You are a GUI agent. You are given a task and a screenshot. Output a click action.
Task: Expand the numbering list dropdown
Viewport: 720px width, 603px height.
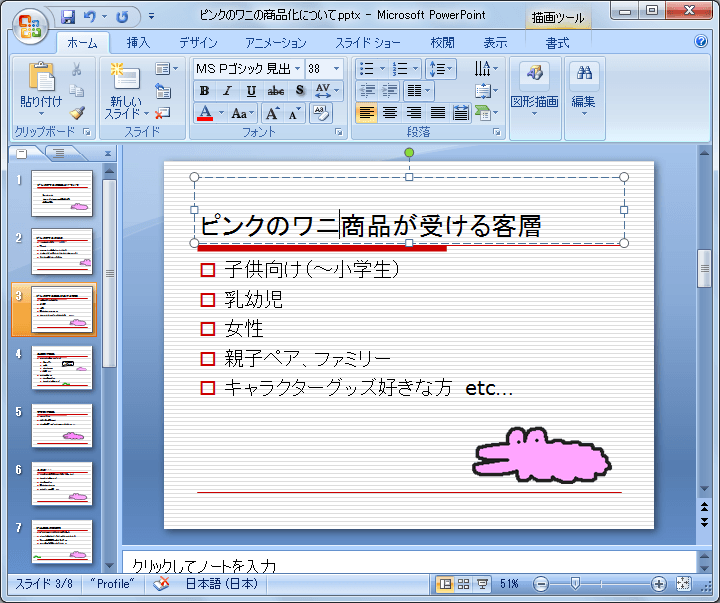[416, 69]
